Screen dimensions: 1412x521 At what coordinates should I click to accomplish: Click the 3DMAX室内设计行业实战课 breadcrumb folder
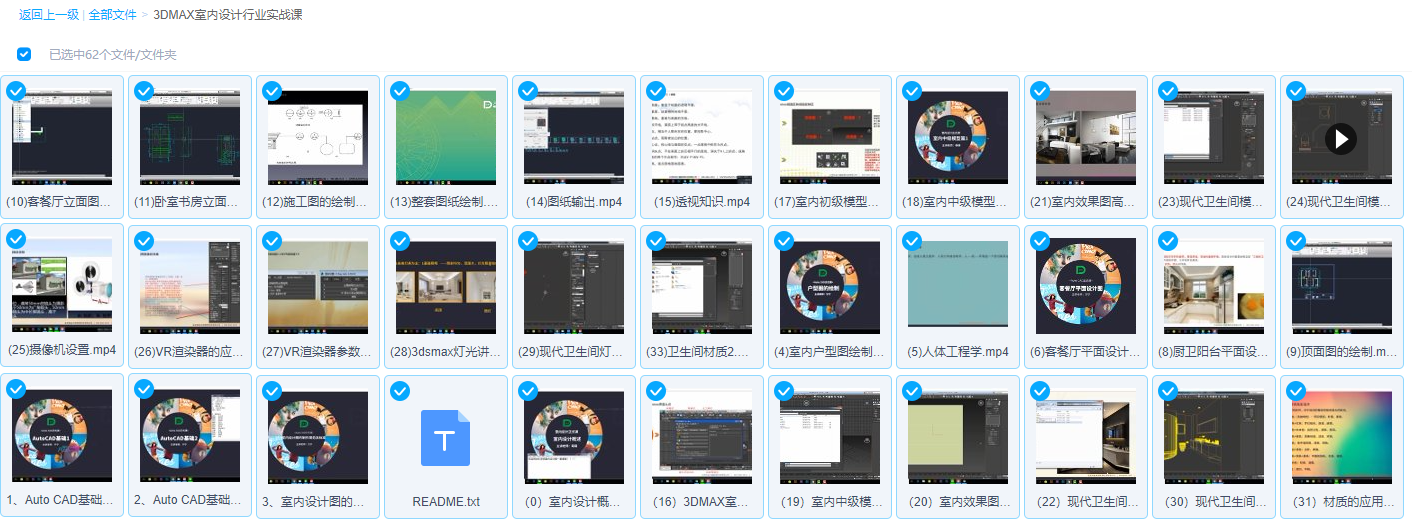pyautogui.click(x=228, y=15)
